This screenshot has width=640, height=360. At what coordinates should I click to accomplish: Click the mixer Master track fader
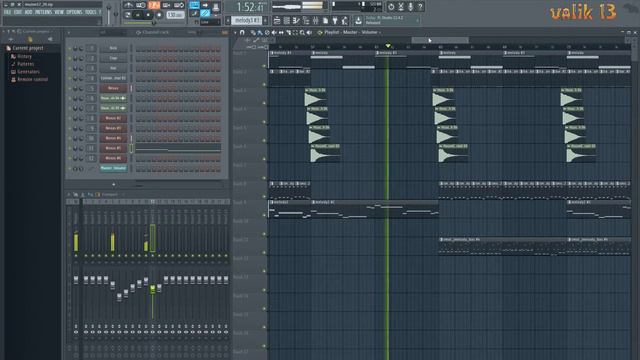pos(76,280)
